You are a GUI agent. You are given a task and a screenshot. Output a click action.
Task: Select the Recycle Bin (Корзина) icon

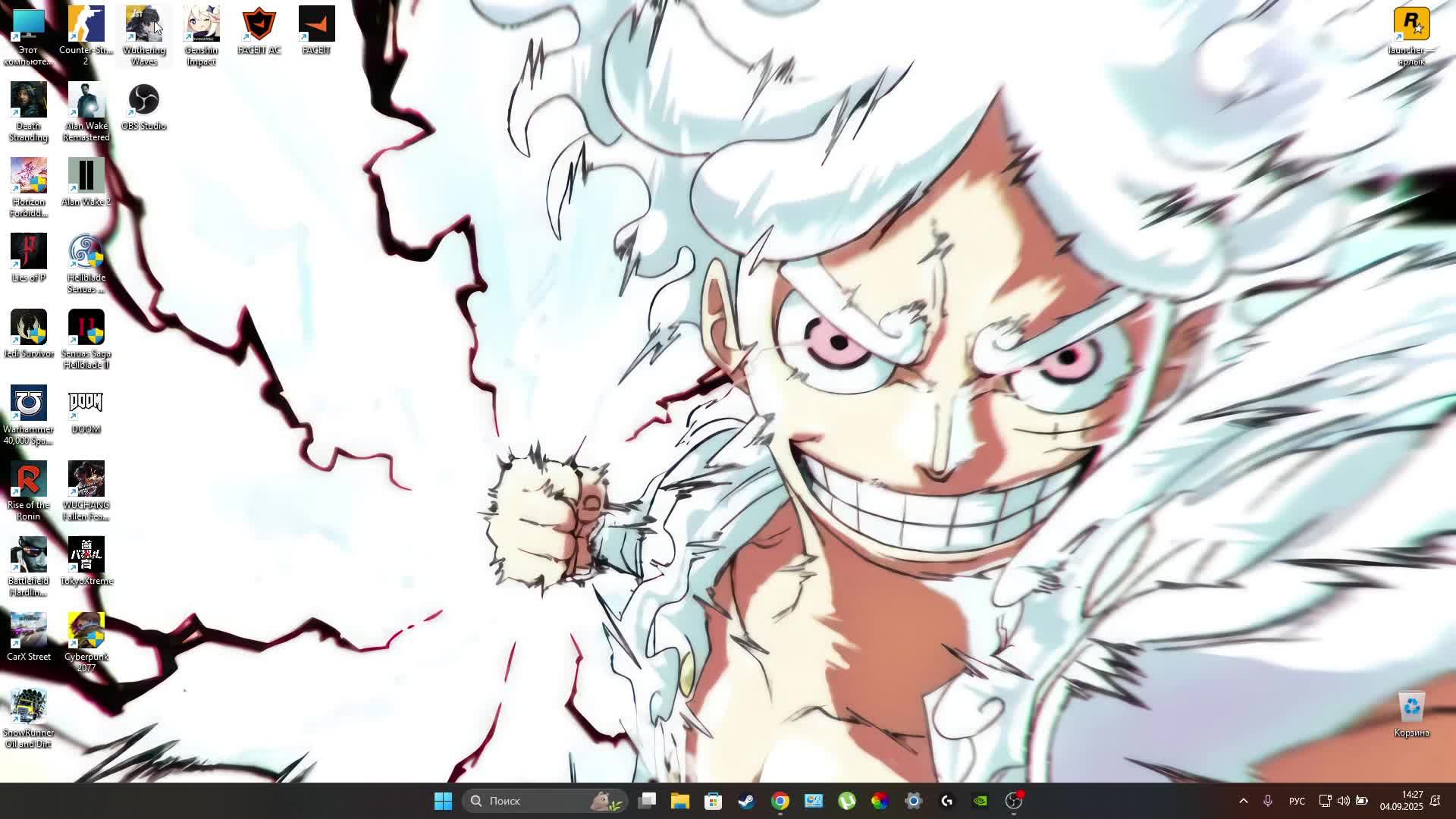coord(1410,708)
